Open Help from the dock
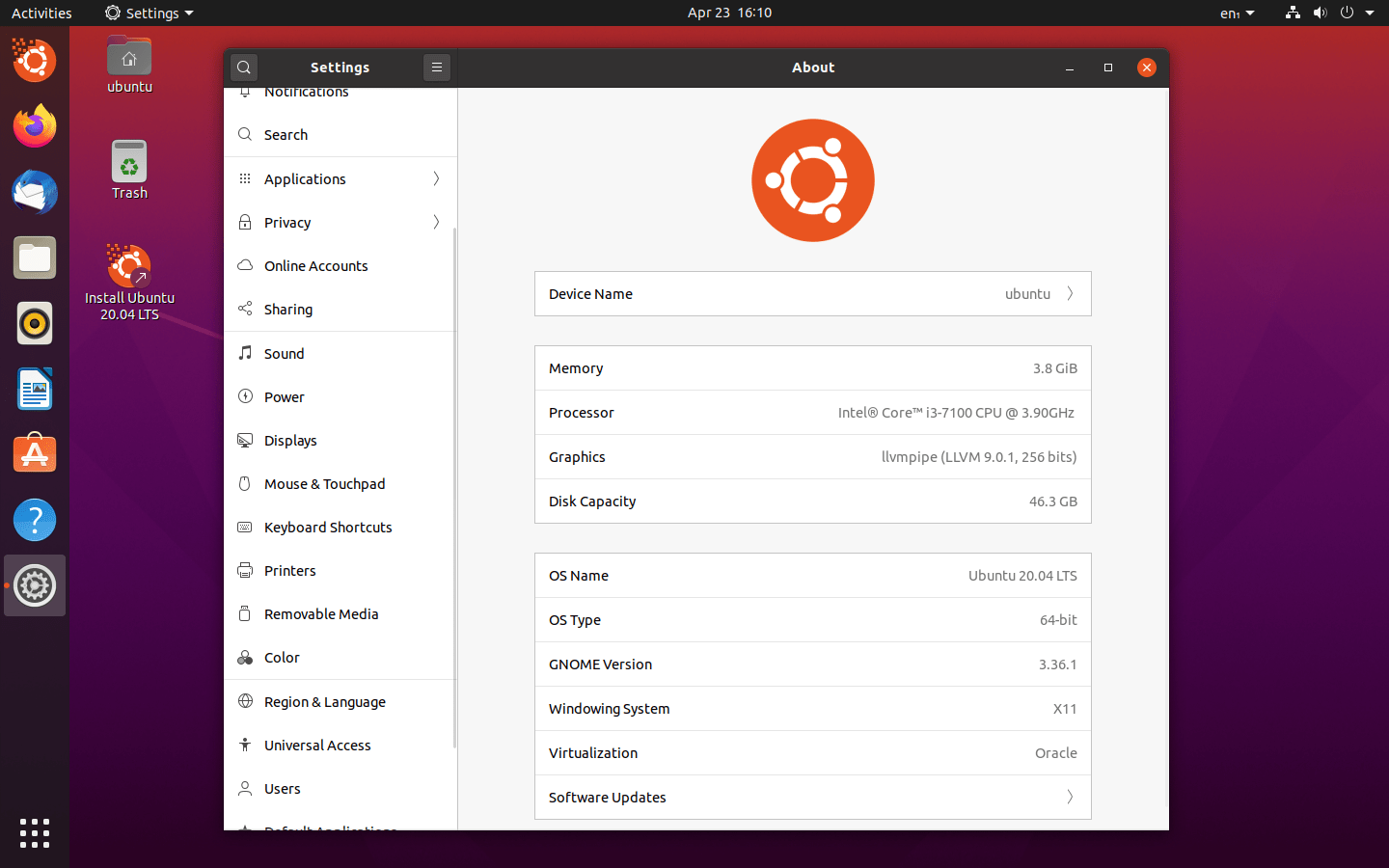Viewport: 1389px width, 868px height. [x=35, y=520]
